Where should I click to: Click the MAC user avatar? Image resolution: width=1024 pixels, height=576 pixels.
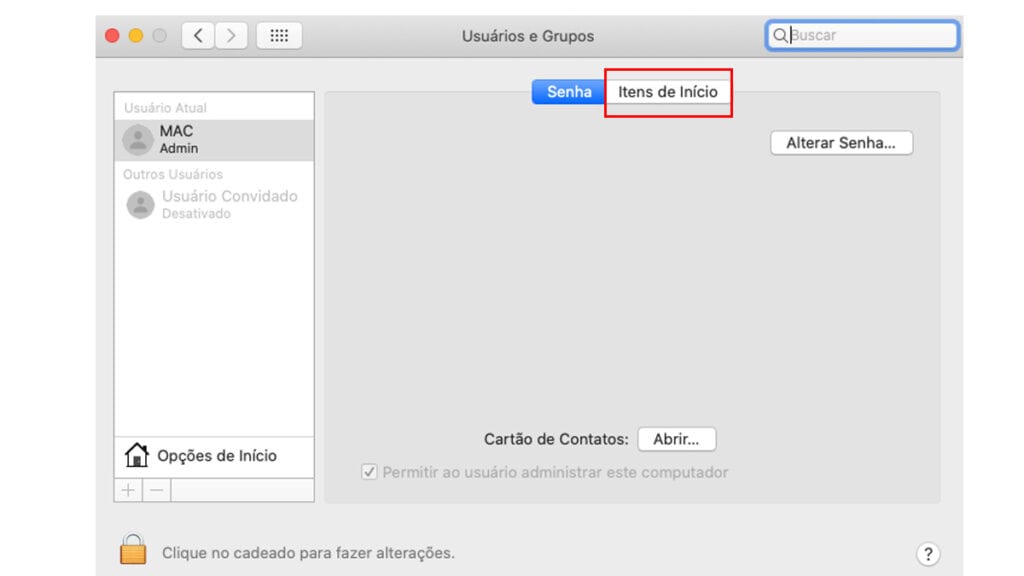click(138, 140)
